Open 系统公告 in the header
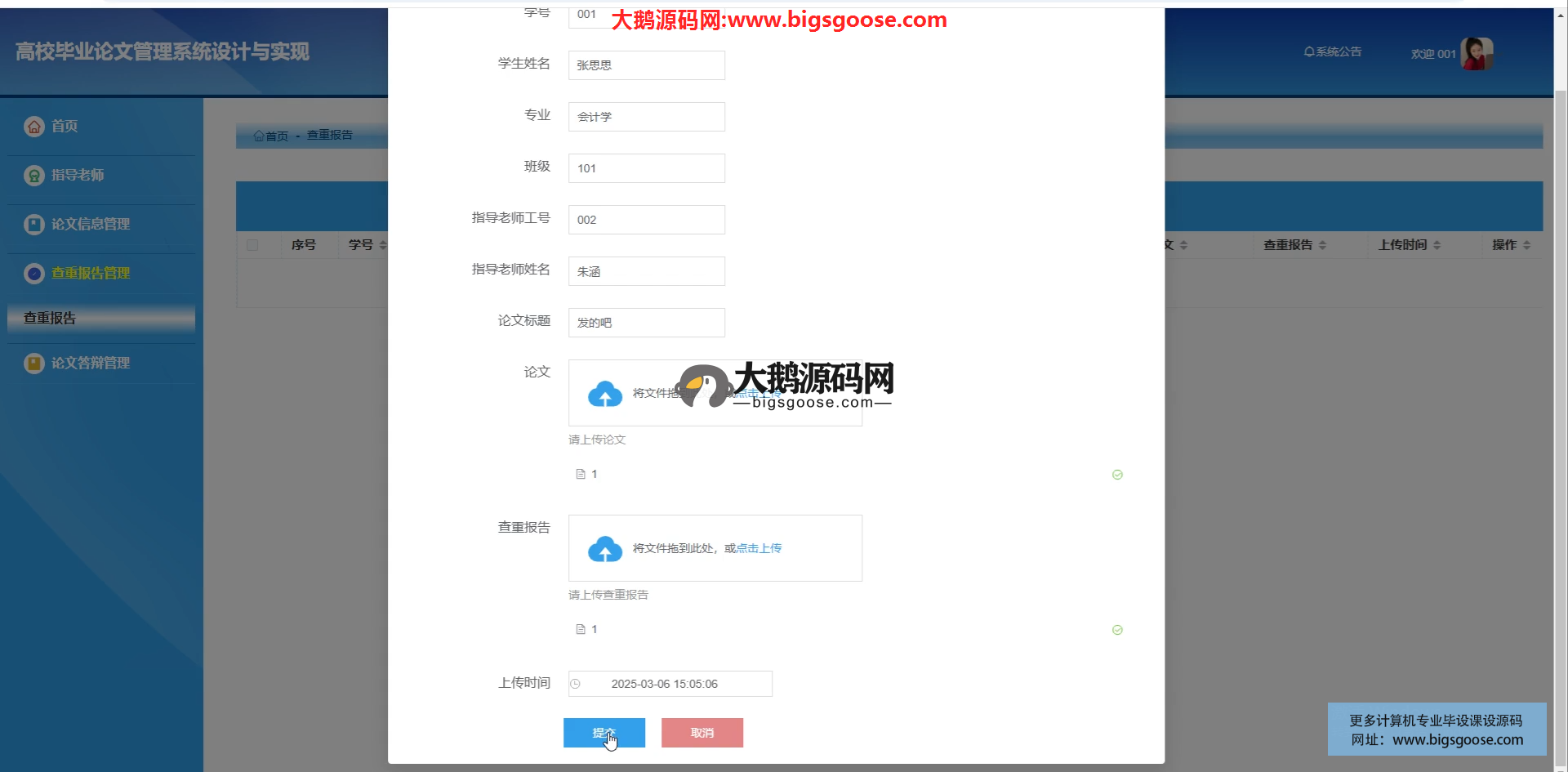 tap(1333, 52)
